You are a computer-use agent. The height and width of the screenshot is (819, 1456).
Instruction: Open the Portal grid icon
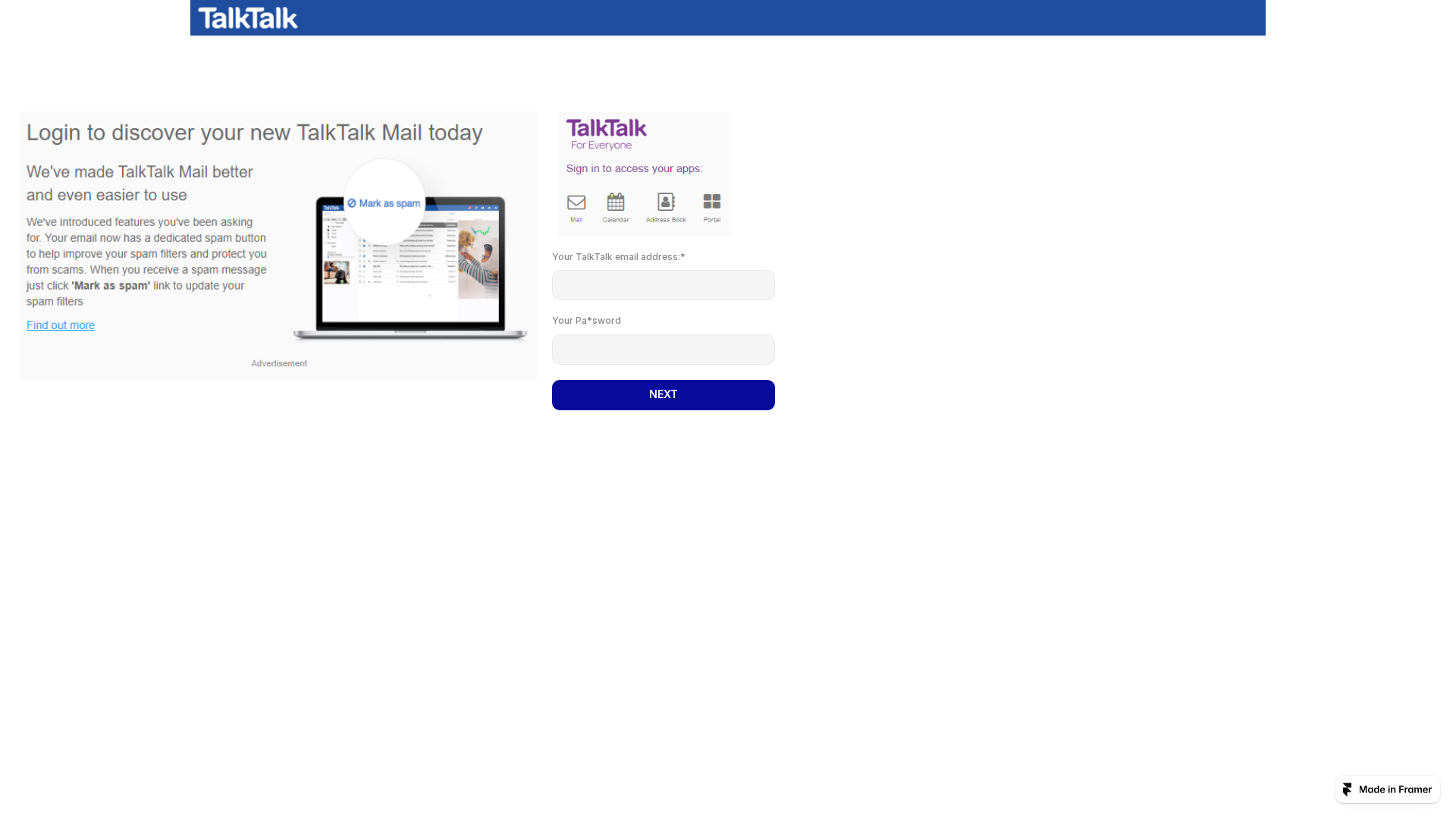[711, 202]
